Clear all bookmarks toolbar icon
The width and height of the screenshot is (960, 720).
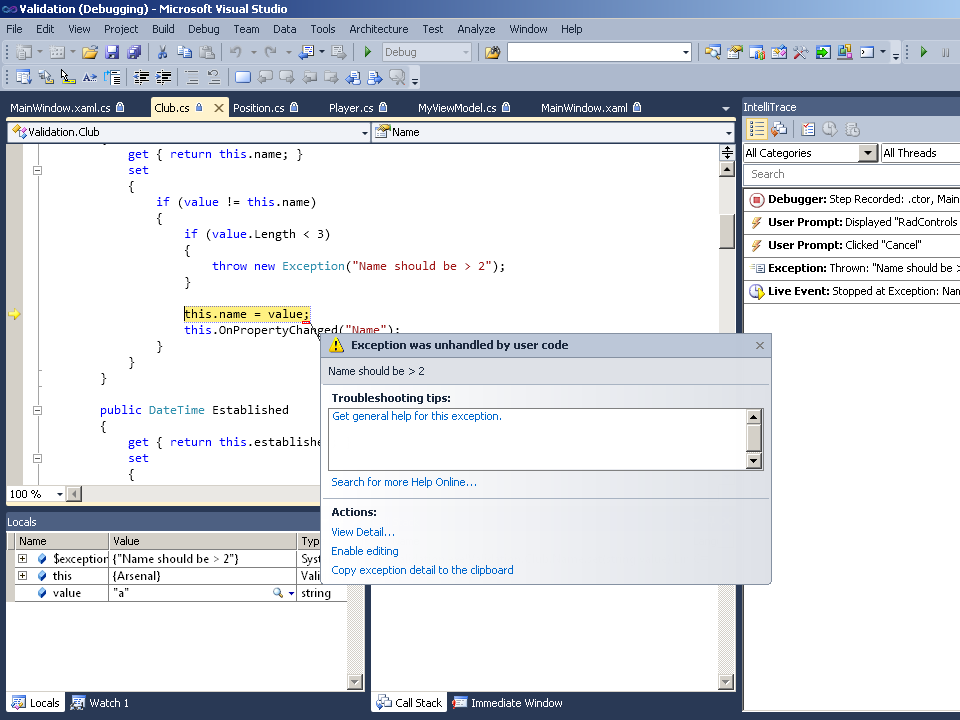click(x=397, y=77)
